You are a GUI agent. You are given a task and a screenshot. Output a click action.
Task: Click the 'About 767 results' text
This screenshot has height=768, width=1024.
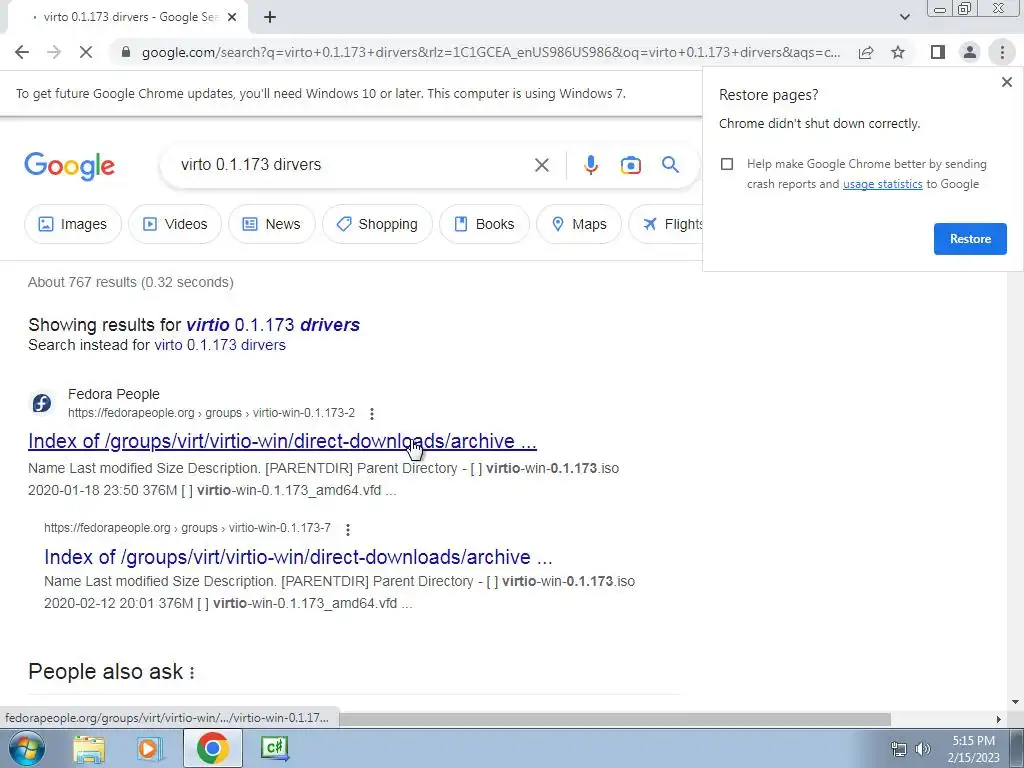131,282
